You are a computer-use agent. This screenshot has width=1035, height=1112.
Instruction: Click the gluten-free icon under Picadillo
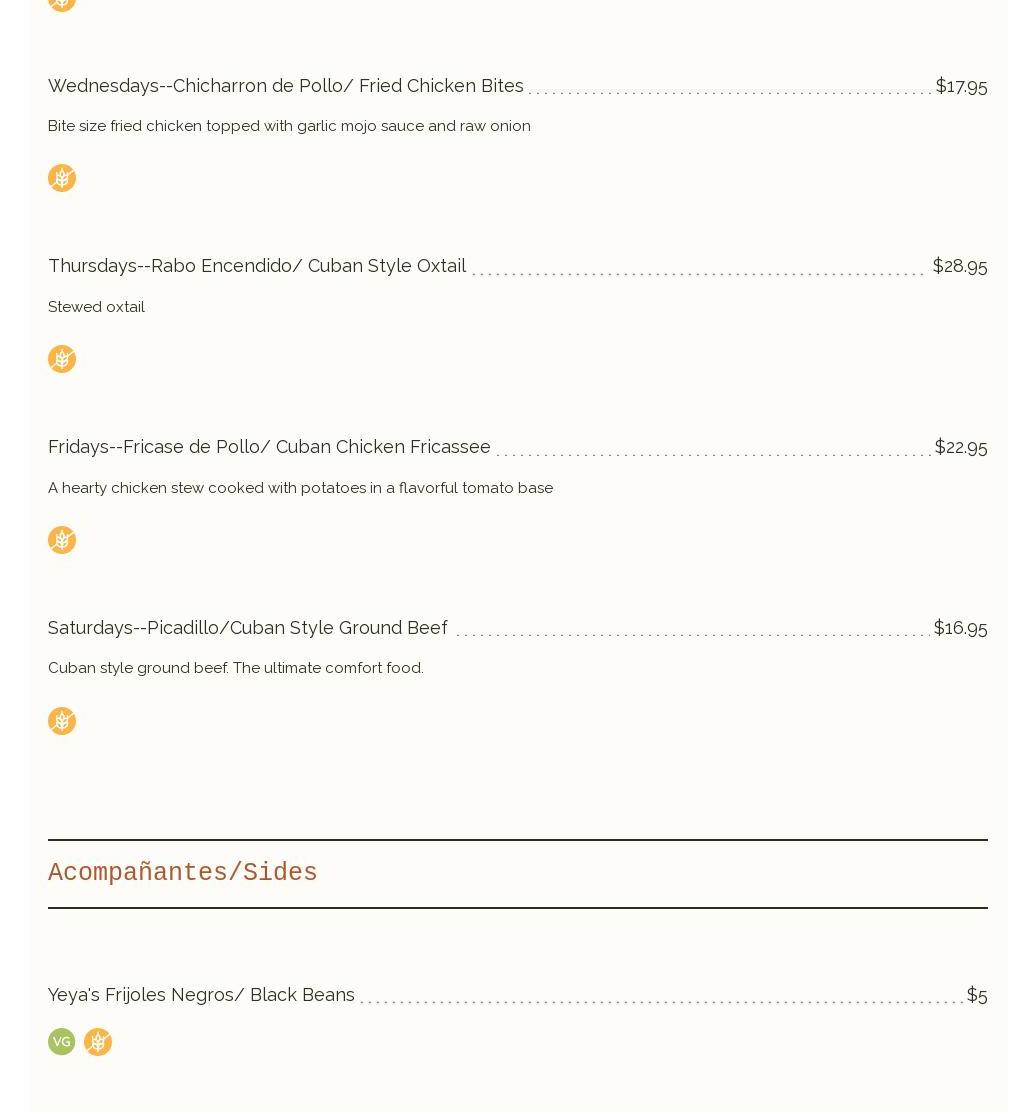tap(62, 721)
